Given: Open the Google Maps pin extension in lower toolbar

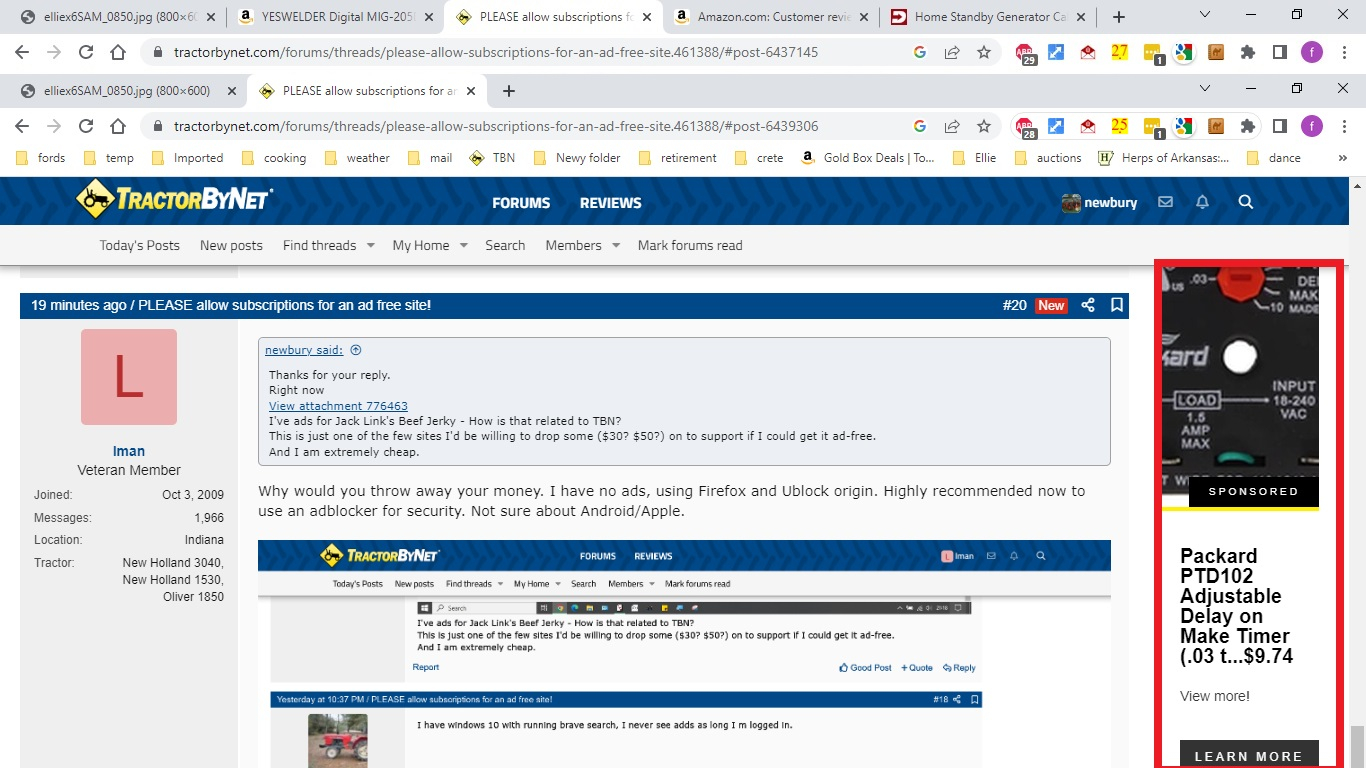Looking at the screenshot, I should coord(1184,126).
